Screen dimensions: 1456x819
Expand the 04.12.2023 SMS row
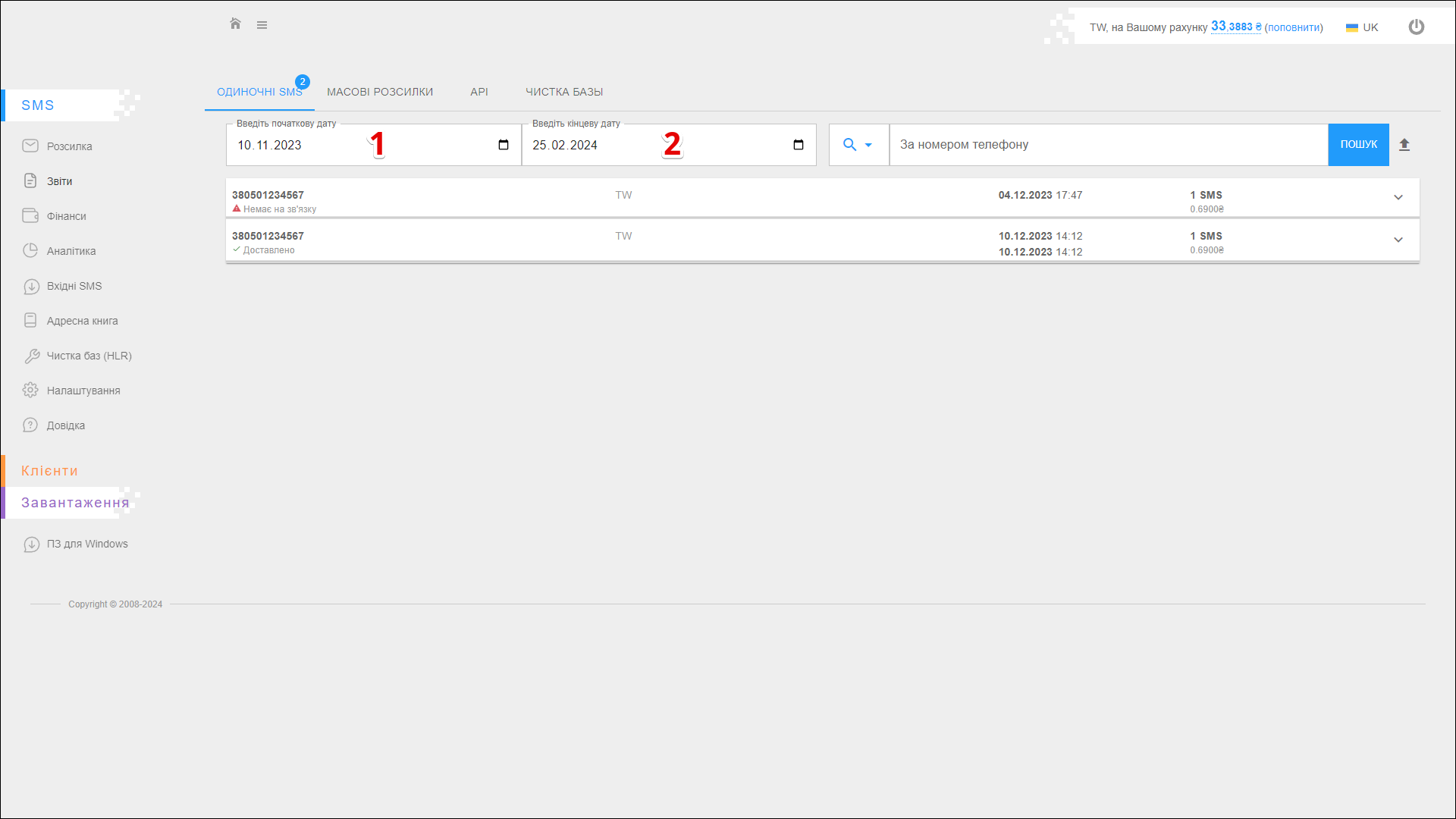point(1398,198)
